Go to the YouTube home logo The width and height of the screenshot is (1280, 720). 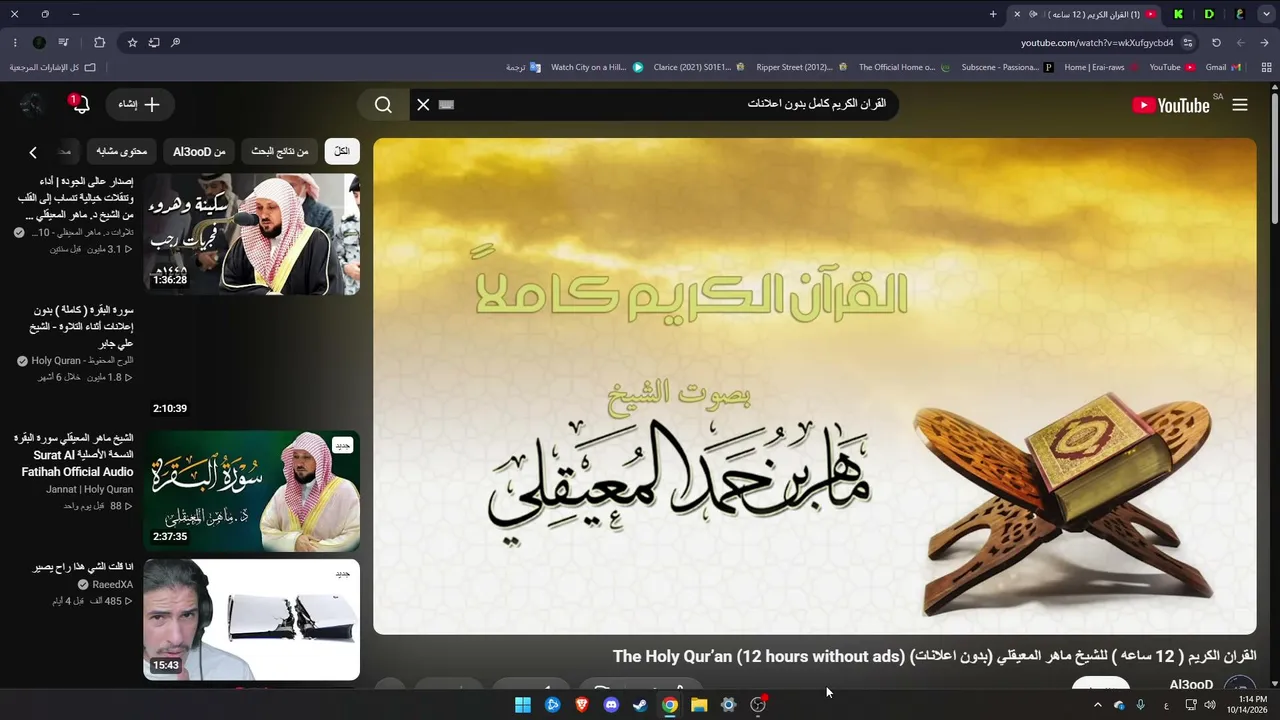[x=1171, y=105]
